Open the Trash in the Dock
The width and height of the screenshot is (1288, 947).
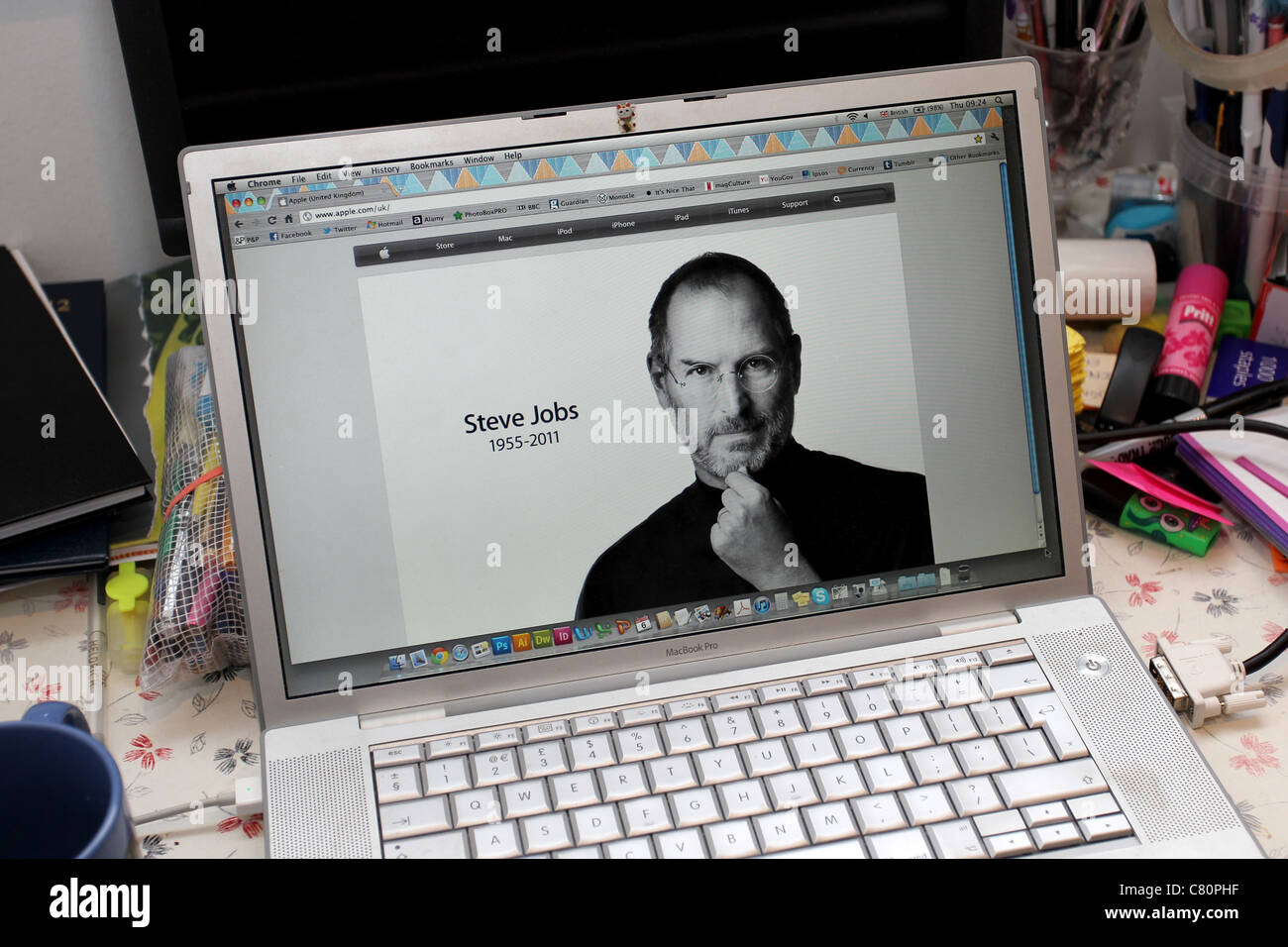[x=963, y=574]
